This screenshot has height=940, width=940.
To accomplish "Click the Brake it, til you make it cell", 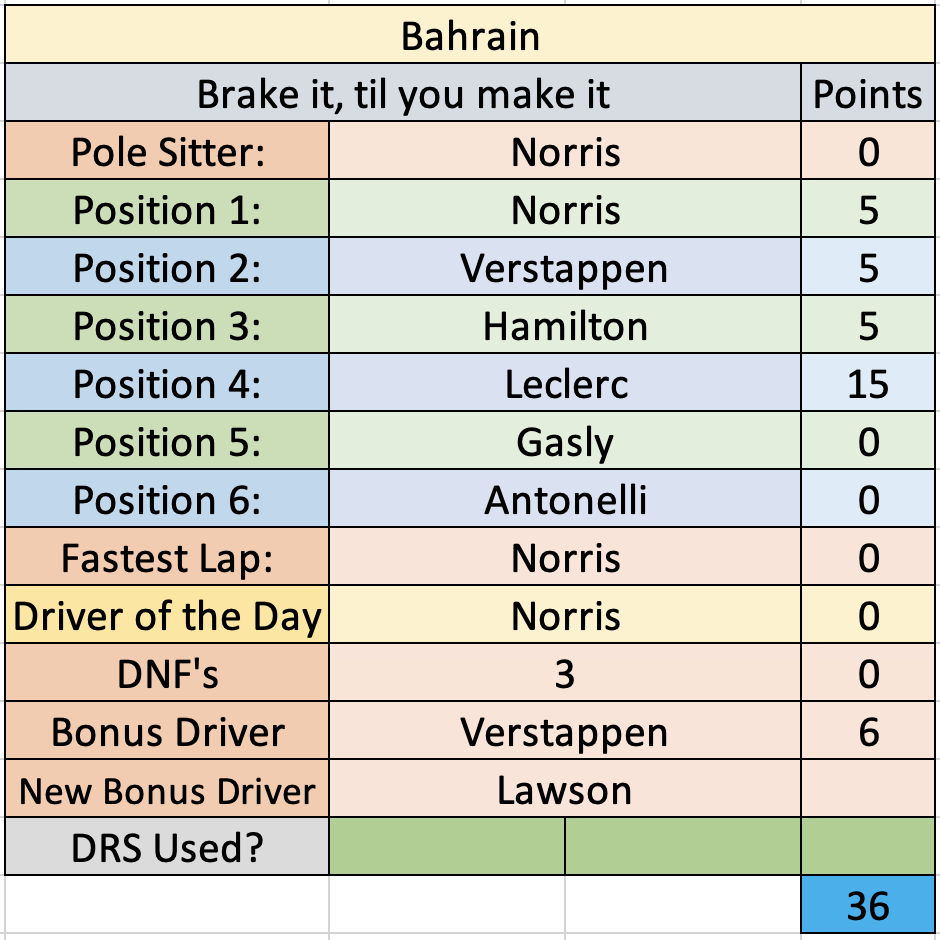I will coord(403,93).
